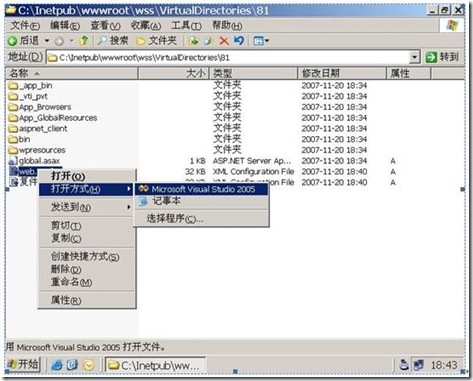Viewport: 473px width, 381px height.
Task: Toggle the 文件夹 folders pane button
Action: tap(156, 41)
